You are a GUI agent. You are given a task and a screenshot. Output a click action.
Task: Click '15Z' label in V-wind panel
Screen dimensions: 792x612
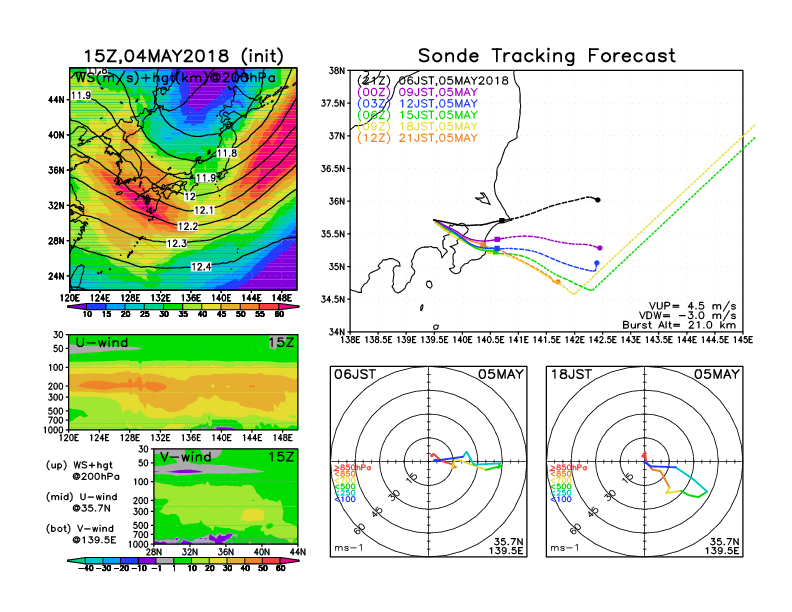(x=281, y=457)
